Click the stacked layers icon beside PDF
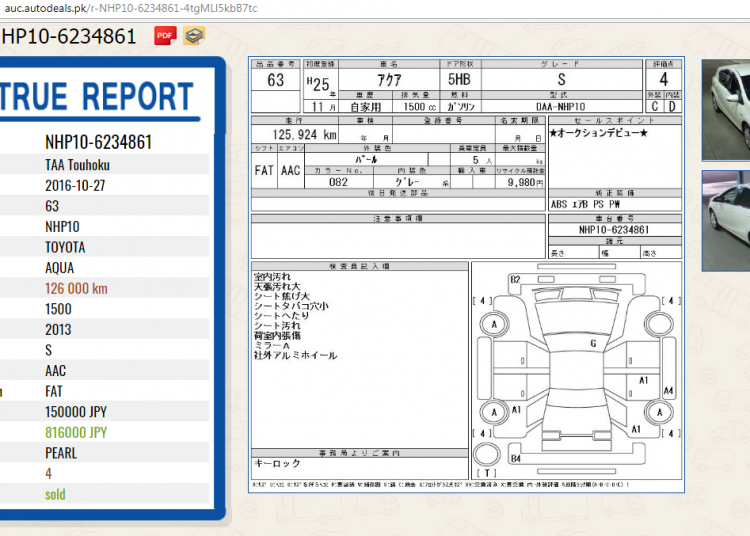This screenshot has height=536, width=750. 193,36
